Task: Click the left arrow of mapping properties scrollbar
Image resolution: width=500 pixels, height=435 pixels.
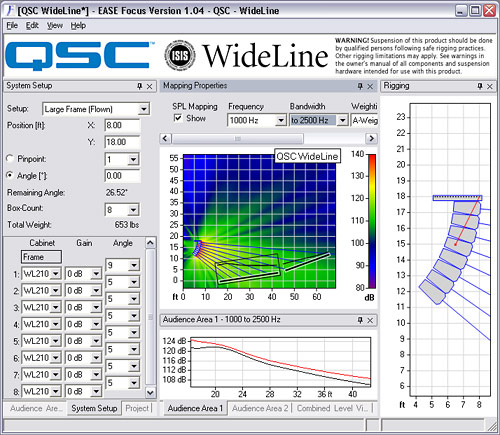Action: (166, 138)
